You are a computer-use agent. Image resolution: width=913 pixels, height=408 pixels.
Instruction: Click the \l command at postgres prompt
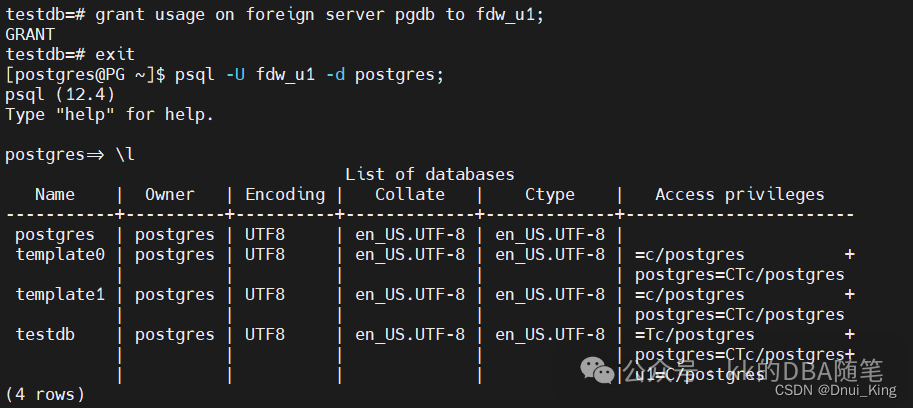(120, 154)
